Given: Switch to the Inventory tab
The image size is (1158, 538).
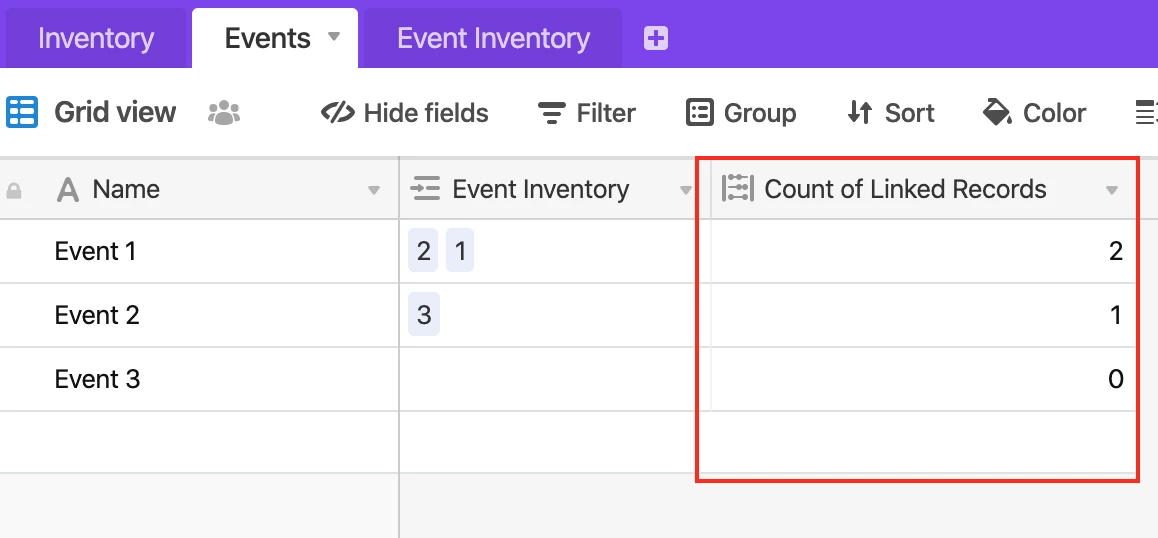Looking at the screenshot, I should (x=96, y=38).
